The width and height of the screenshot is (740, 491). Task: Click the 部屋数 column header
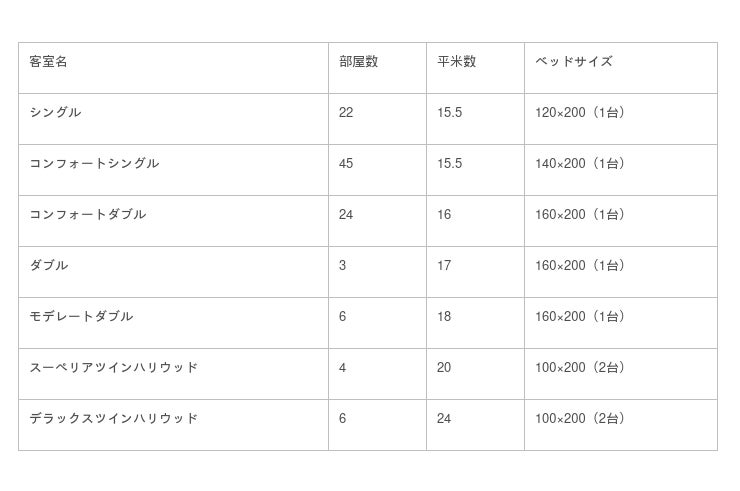pyautogui.click(x=358, y=62)
